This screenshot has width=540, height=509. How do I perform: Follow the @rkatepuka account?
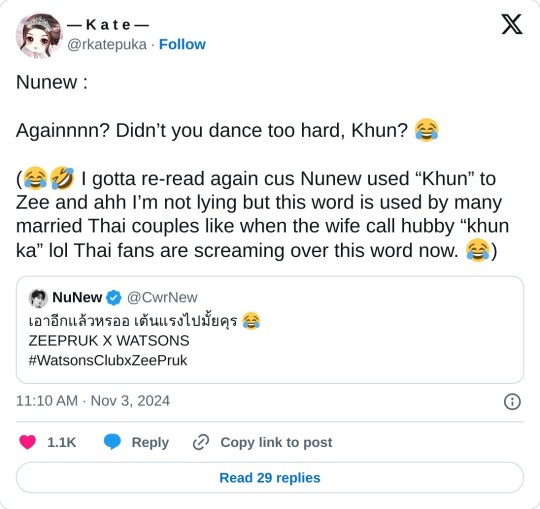point(182,44)
